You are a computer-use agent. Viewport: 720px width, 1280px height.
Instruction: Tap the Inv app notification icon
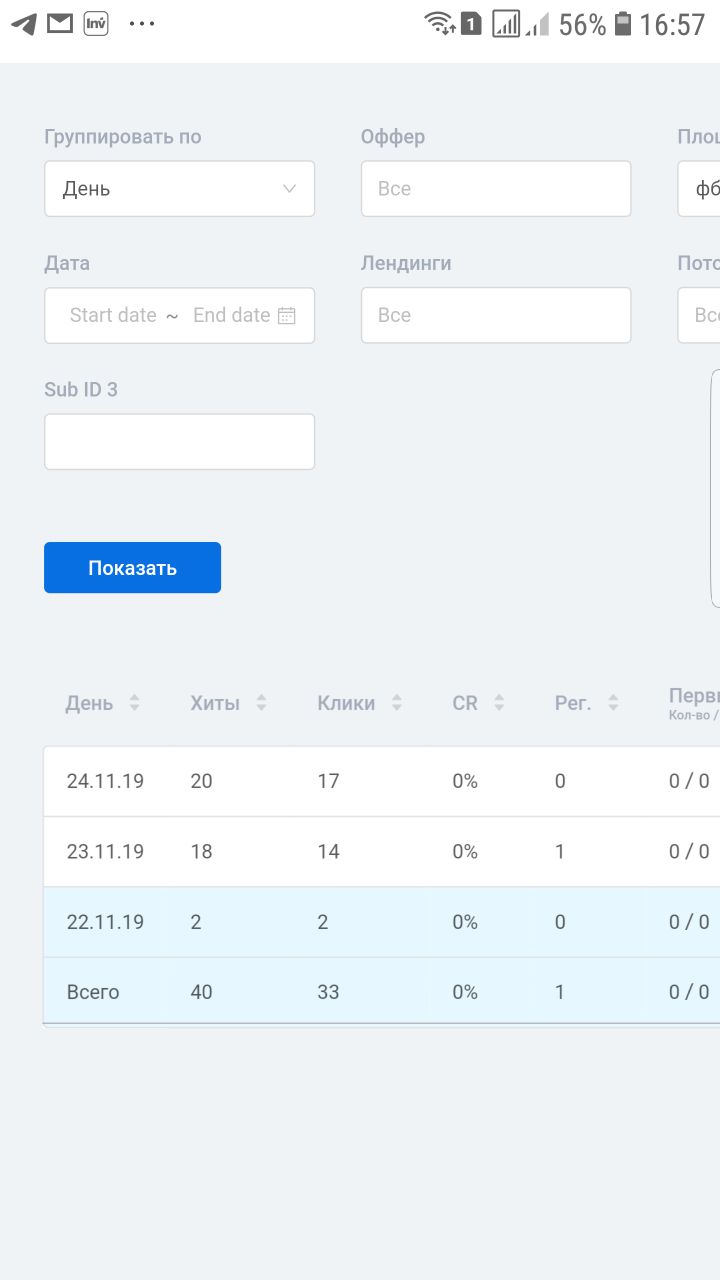tap(96, 23)
